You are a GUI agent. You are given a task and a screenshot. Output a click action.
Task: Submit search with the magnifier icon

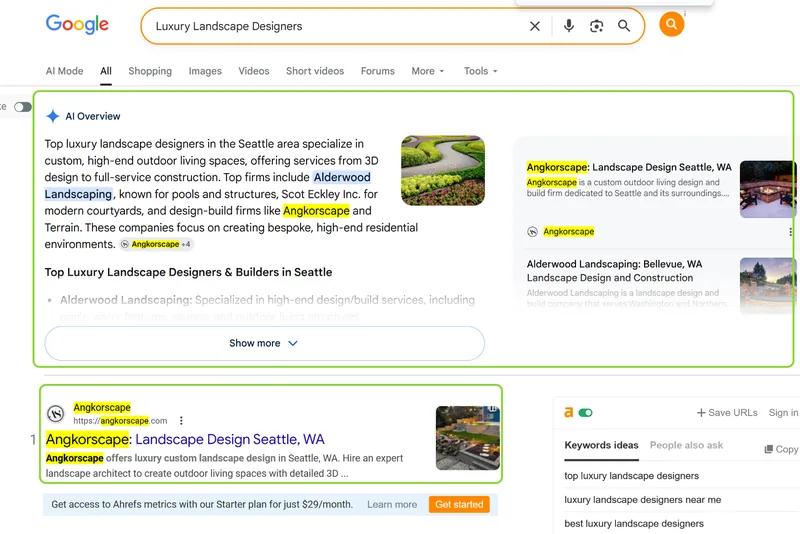pyautogui.click(x=624, y=26)
